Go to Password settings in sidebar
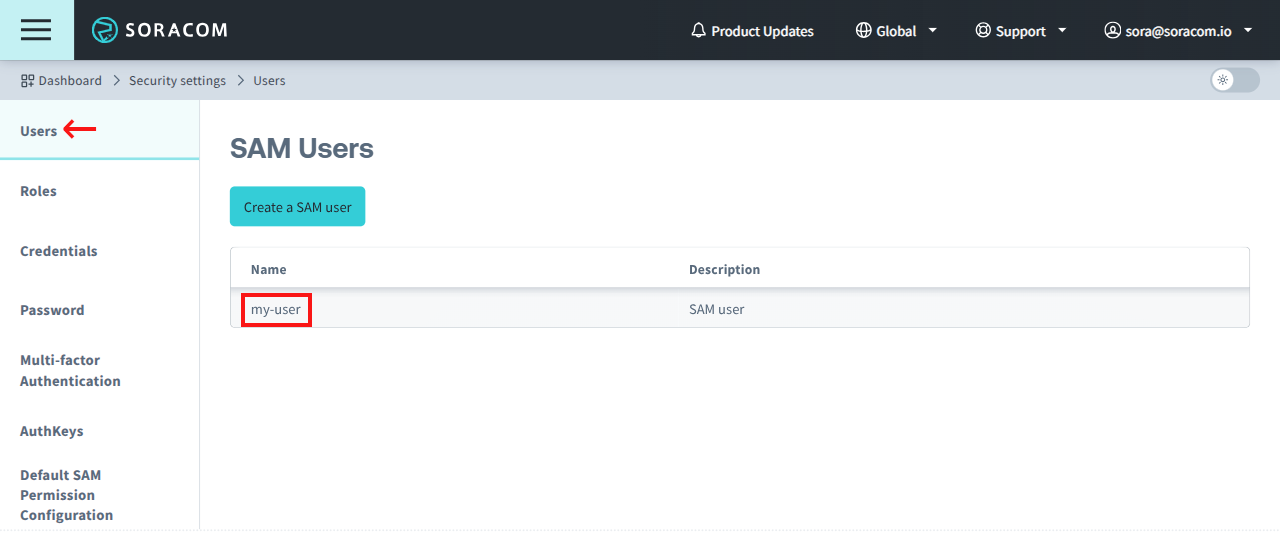Viewport: 1280px width, 533px height. 52,310
